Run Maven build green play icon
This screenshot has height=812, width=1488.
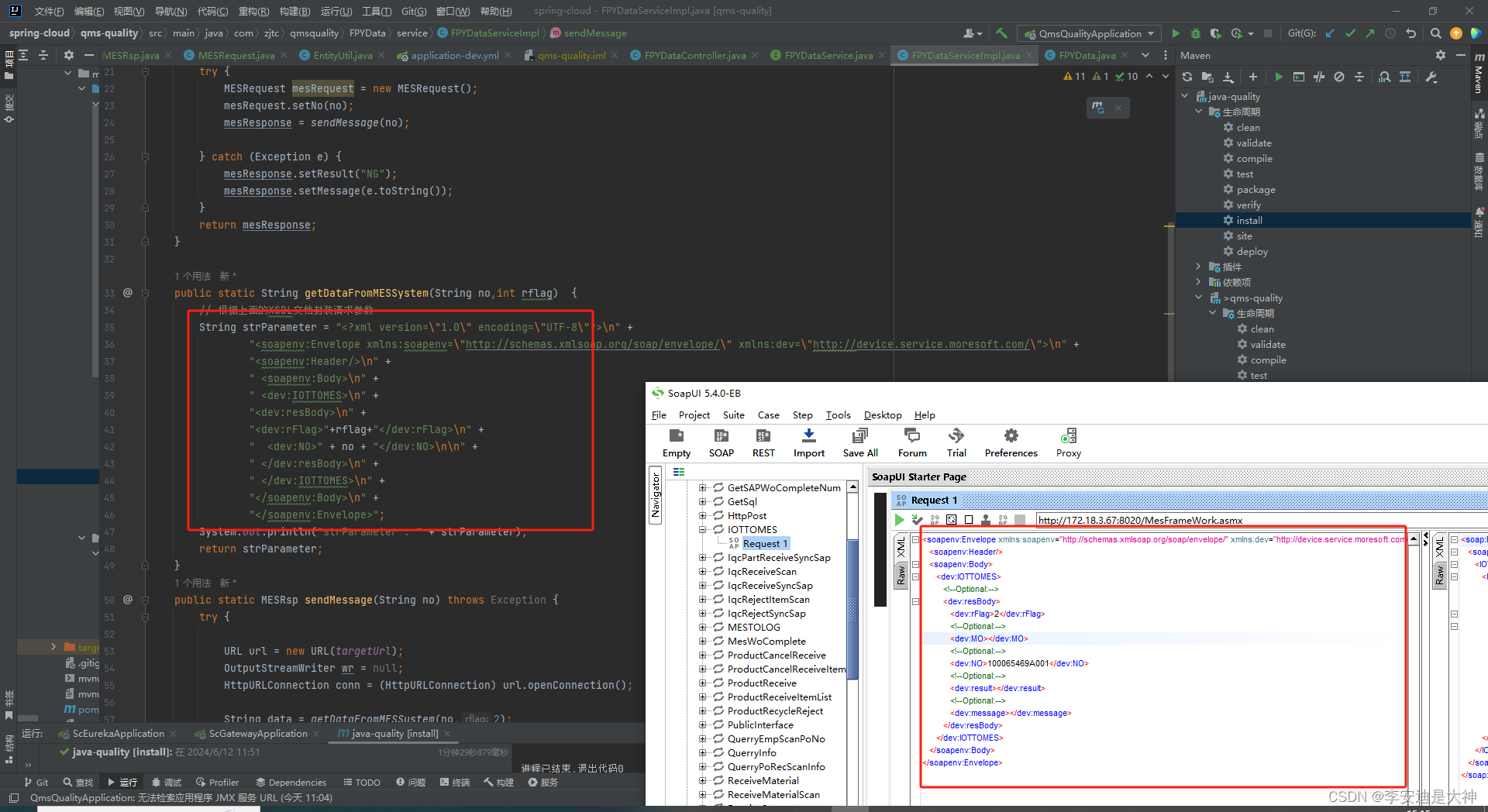pos(1279,77)
